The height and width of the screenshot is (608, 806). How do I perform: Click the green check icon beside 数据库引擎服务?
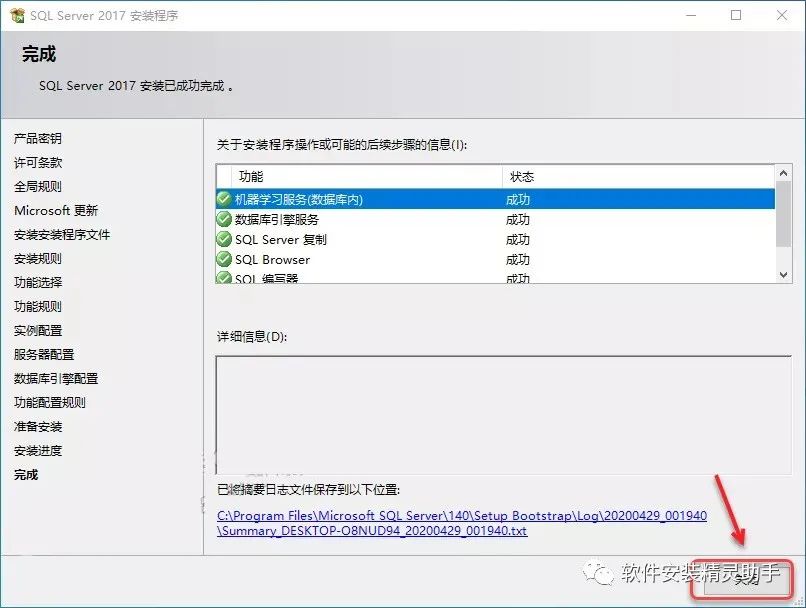tap(224, 219)
